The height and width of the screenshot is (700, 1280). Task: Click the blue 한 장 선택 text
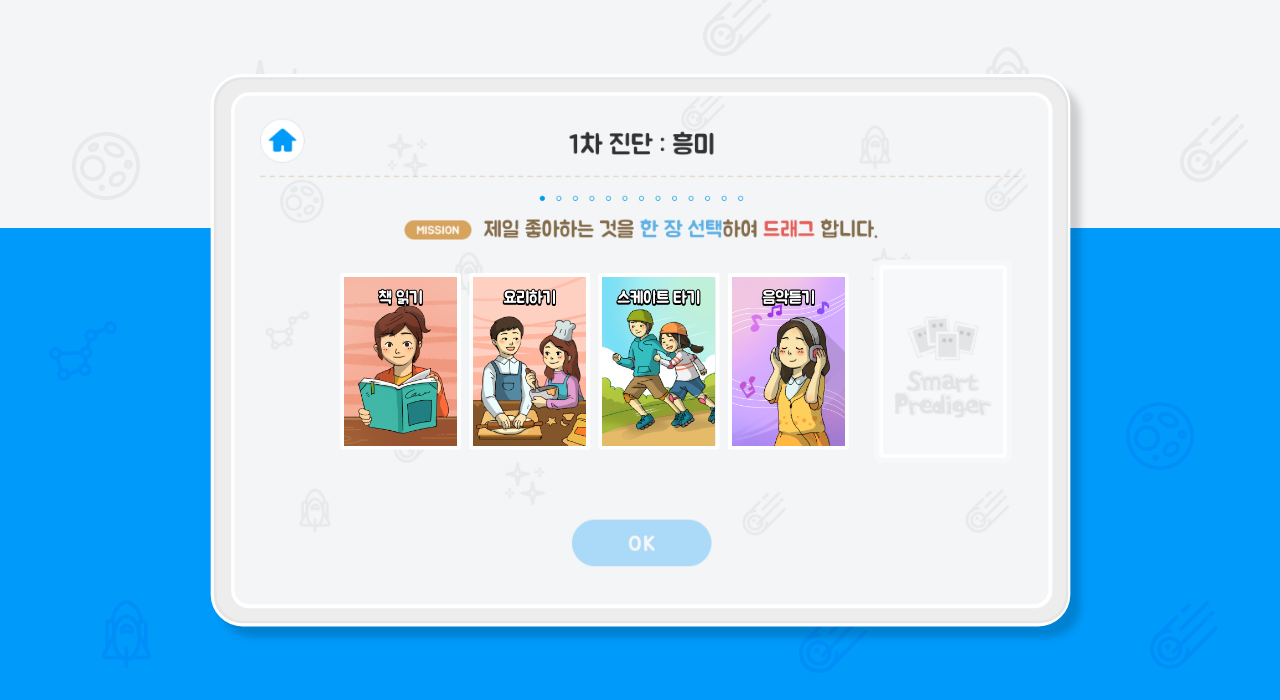coord(680,229)
